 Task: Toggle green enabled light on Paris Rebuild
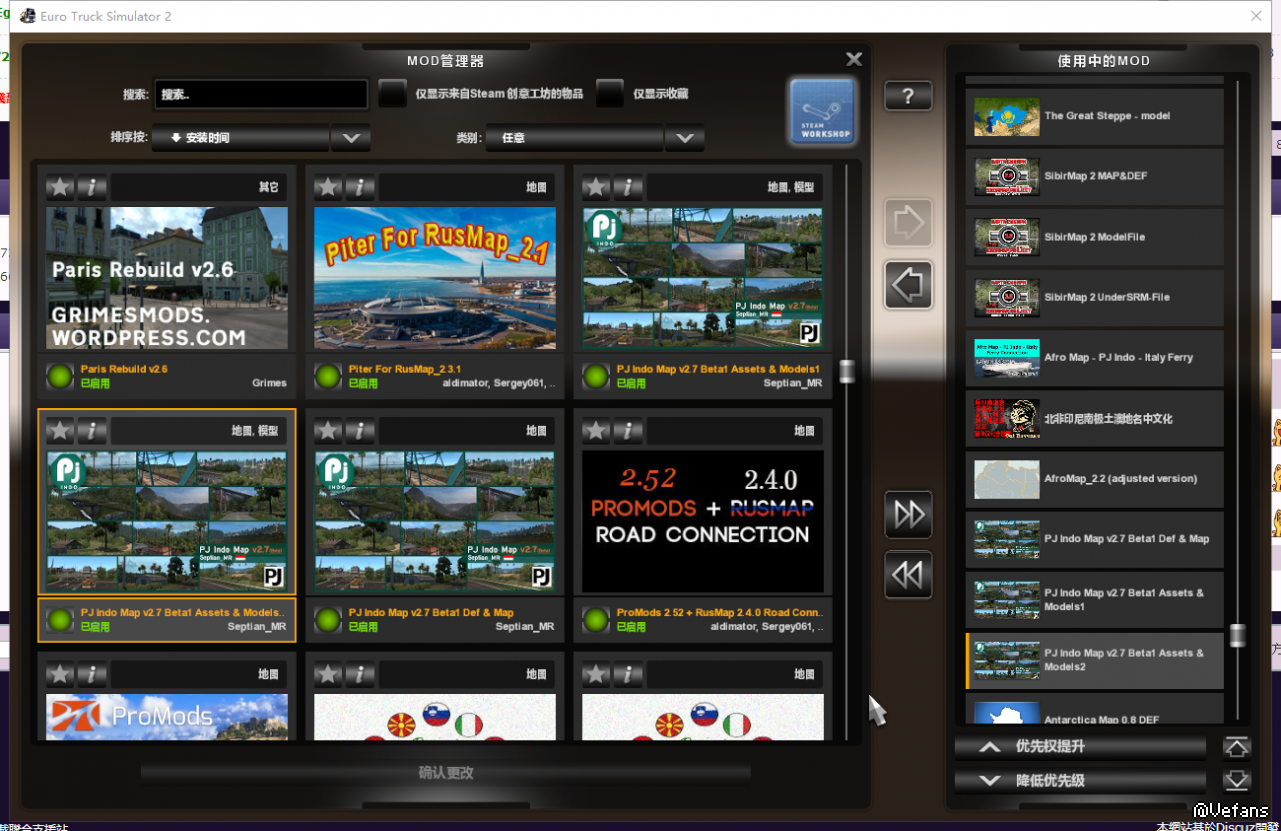(60, 376)
